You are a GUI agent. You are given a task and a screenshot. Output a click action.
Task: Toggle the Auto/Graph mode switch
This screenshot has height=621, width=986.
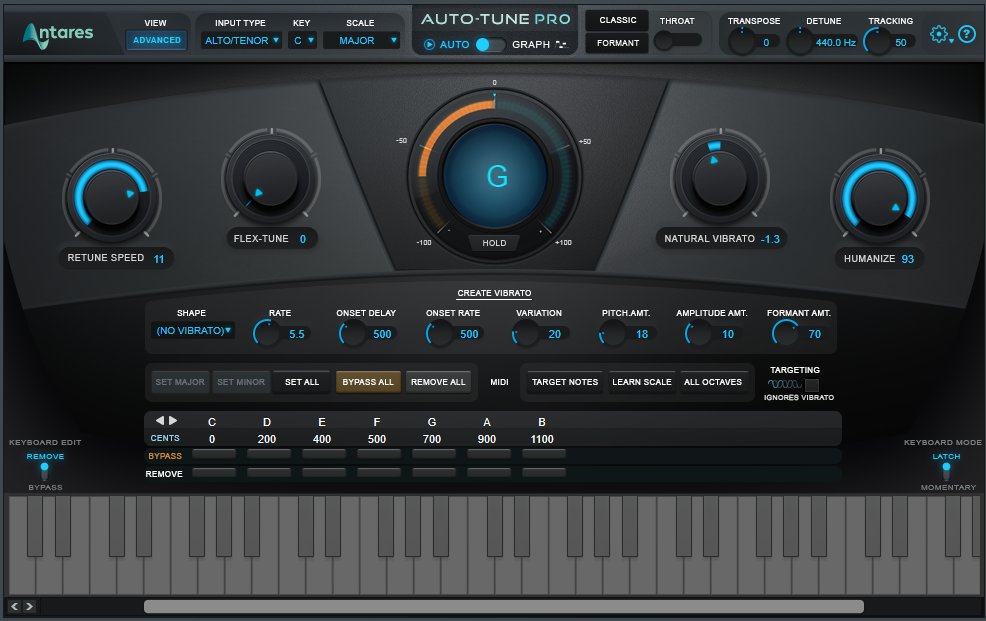point(489,44)
